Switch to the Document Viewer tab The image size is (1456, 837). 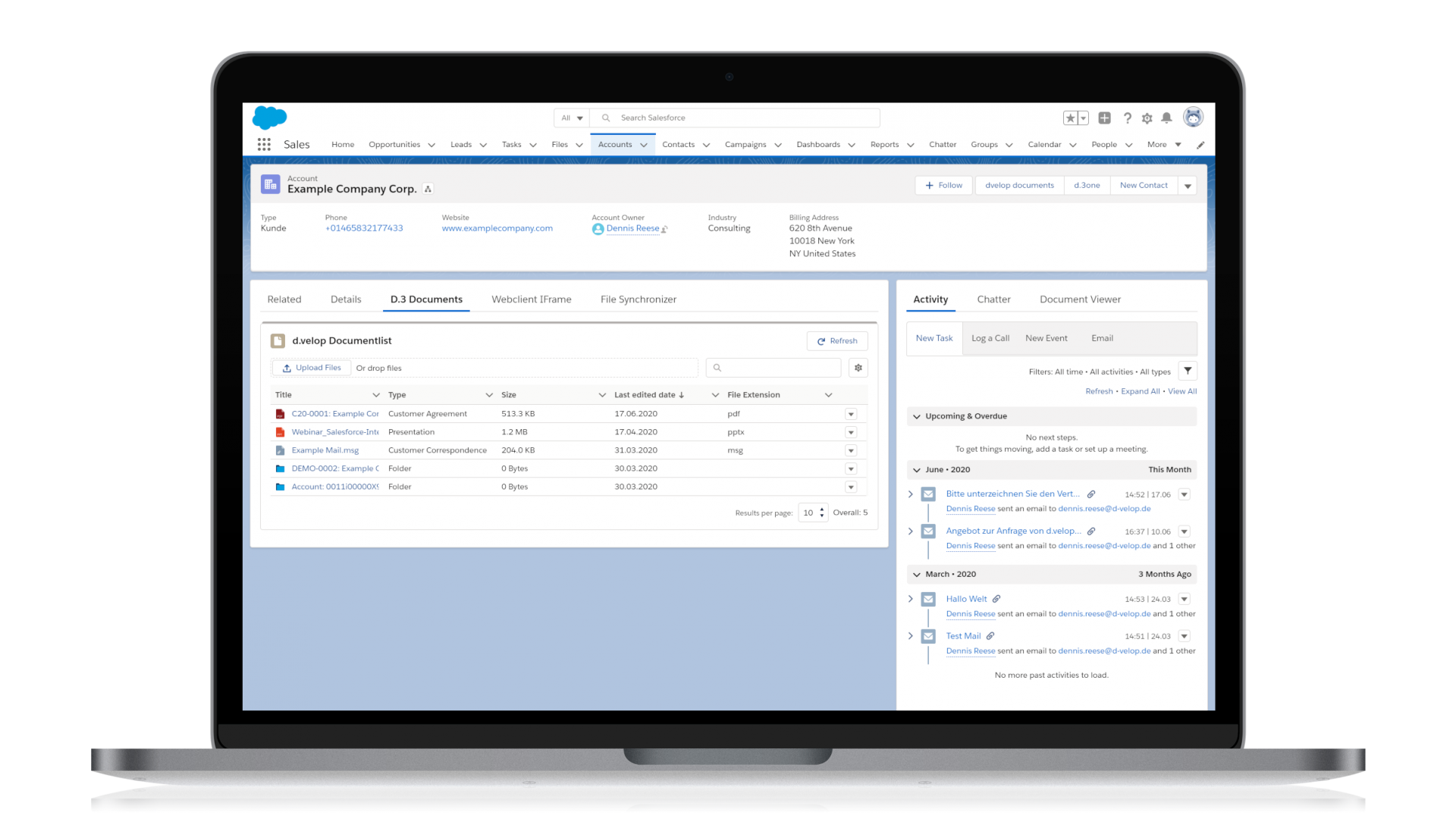1080,299
